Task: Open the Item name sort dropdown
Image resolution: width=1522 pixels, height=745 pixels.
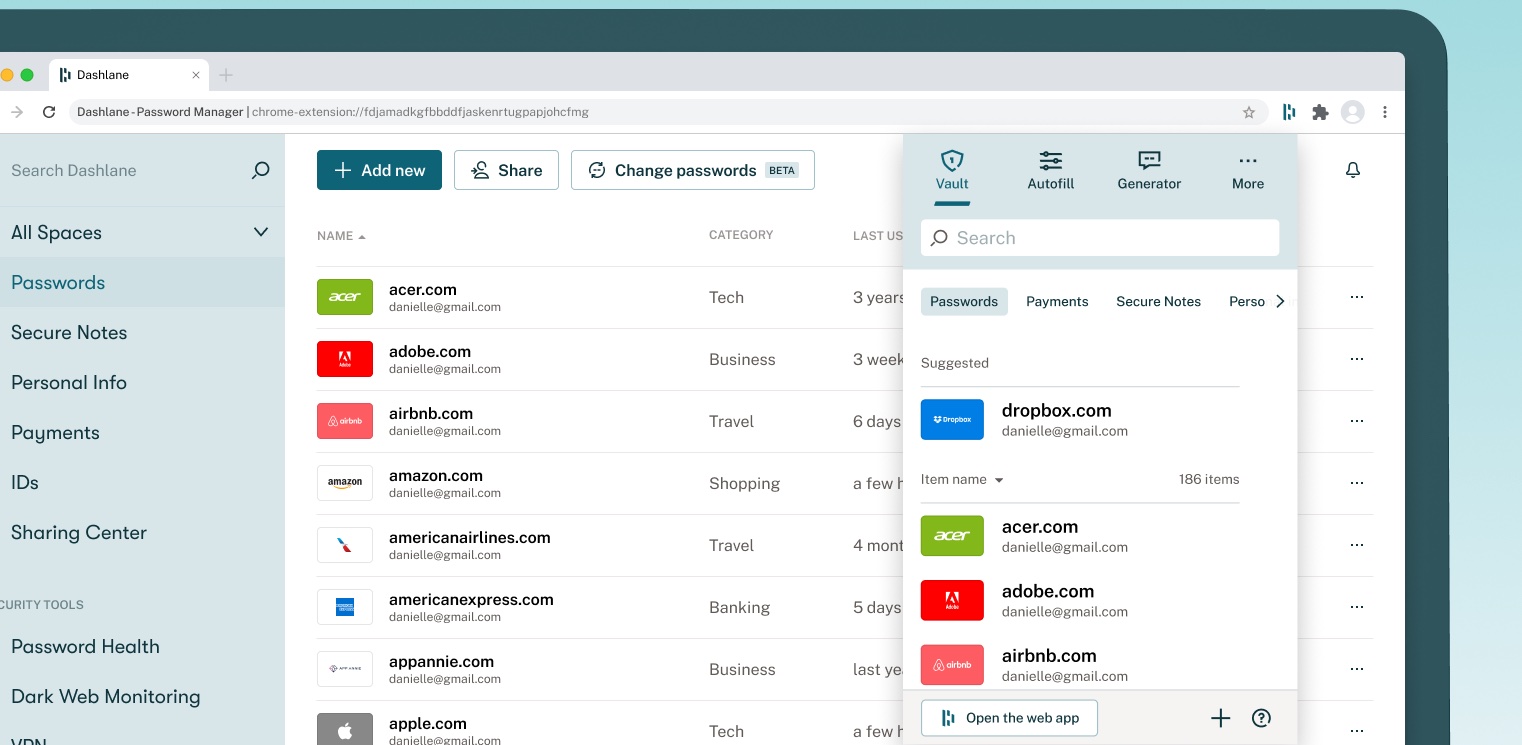Action: tap(961, 479)
